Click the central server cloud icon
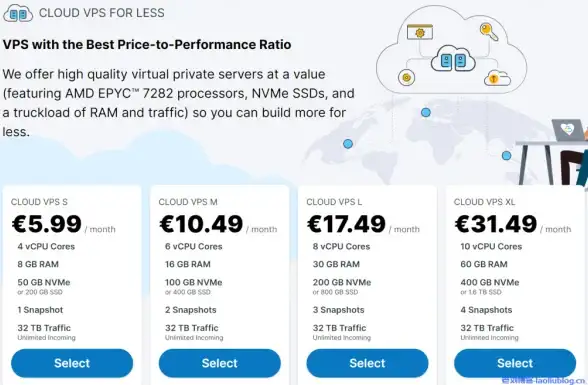This screenshot has height=385, width=588. pos(453,59)
